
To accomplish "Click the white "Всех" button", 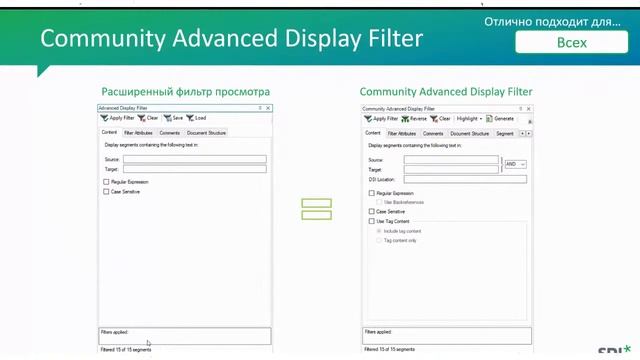I will coord(571,42).
